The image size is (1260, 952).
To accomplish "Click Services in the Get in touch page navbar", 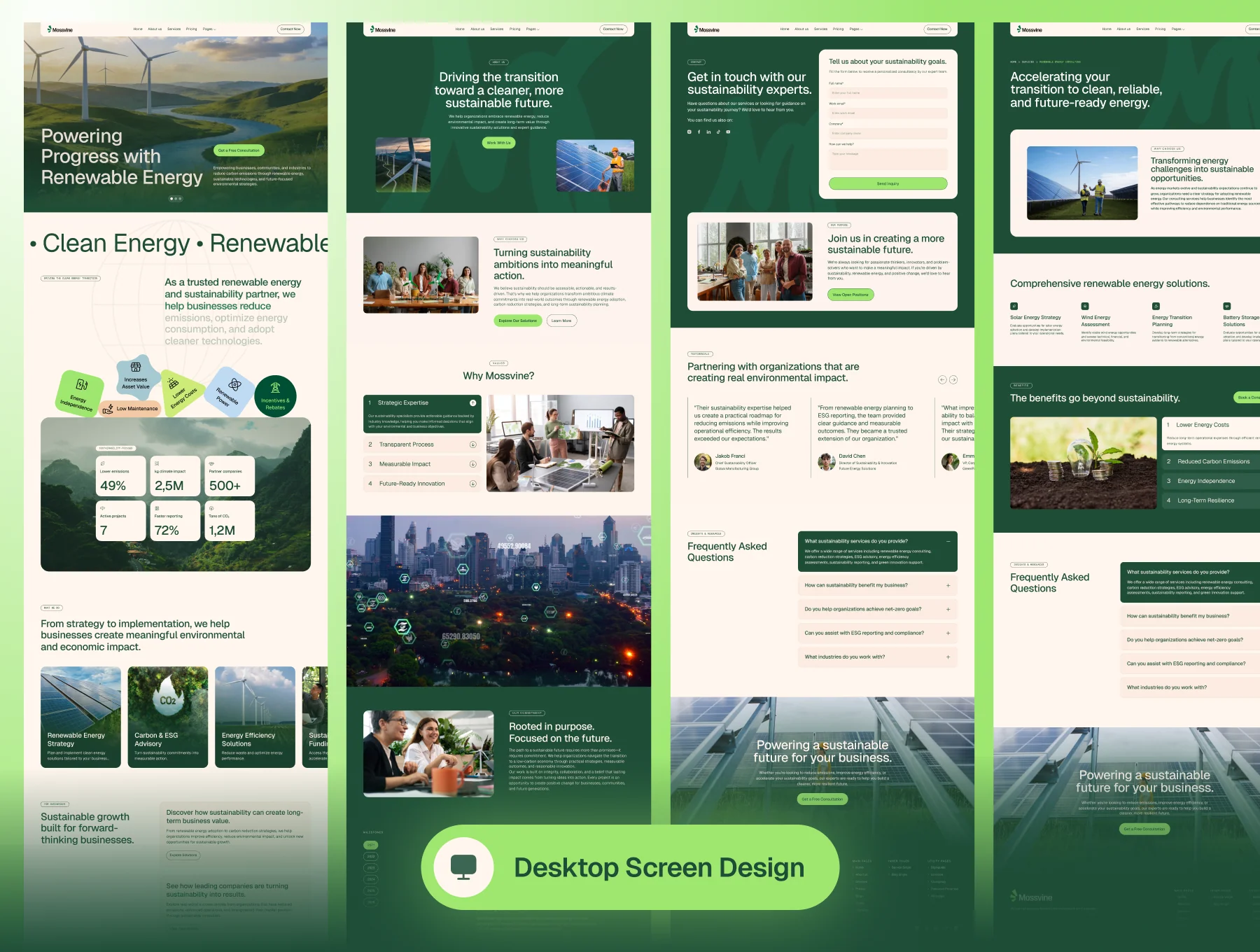I will (x=820, y=29).
